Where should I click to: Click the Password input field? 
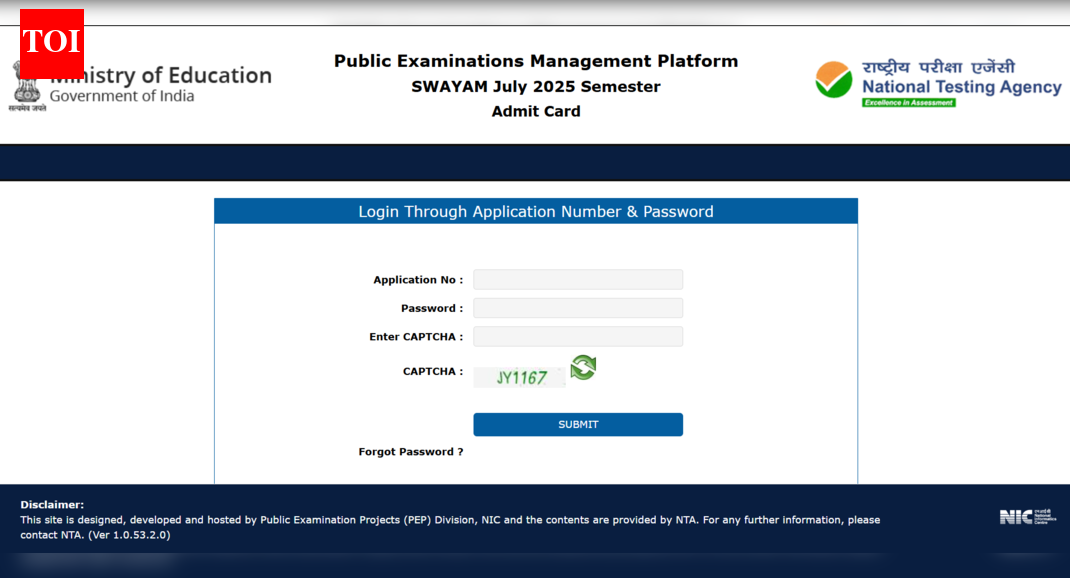(578, 307)
